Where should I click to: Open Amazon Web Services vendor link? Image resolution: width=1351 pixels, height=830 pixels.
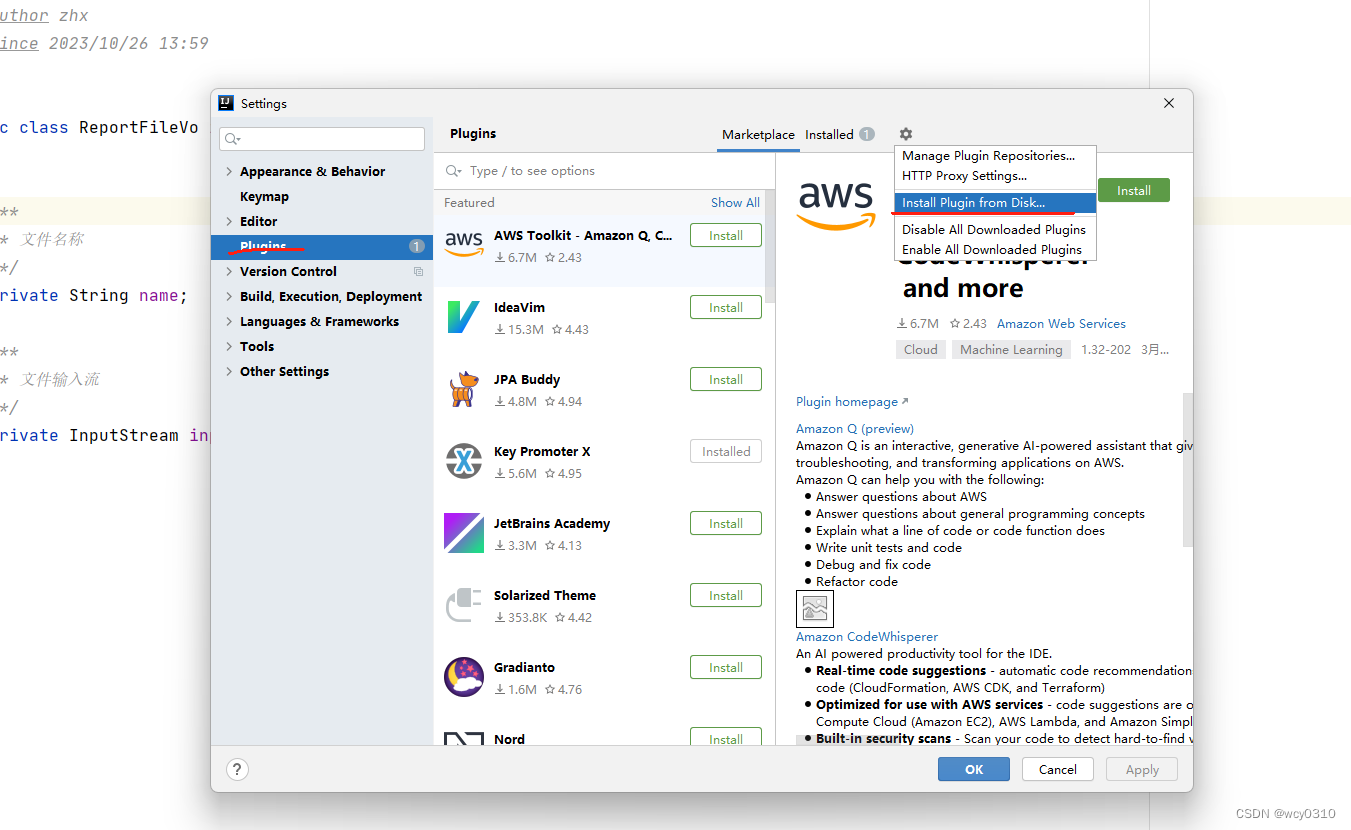pyautogui.click(x=1061, y=324)
